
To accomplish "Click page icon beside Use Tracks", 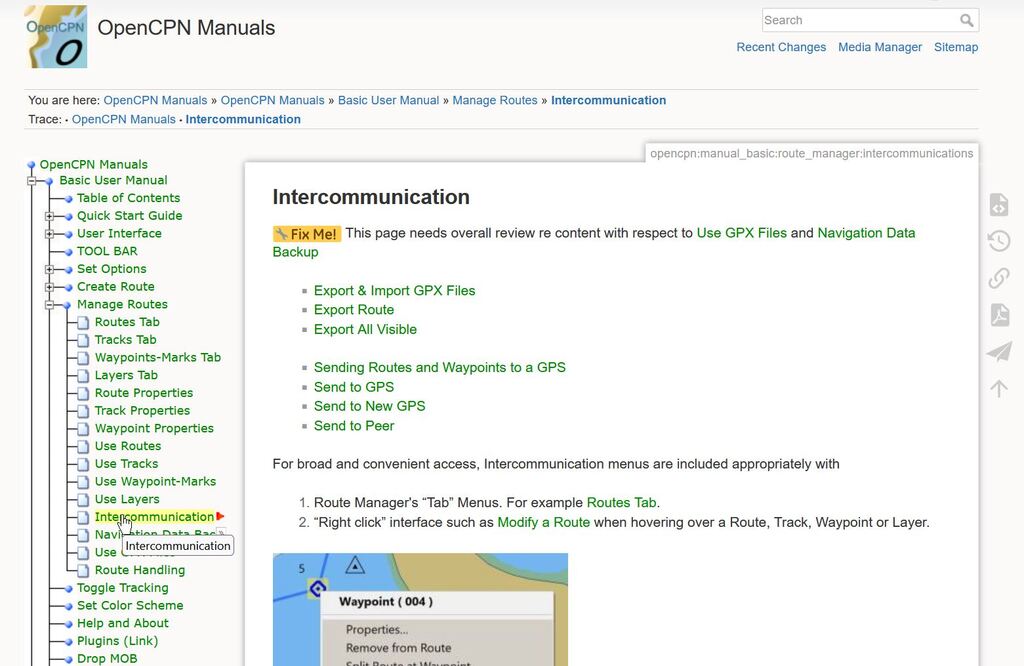I will (83, 464).
